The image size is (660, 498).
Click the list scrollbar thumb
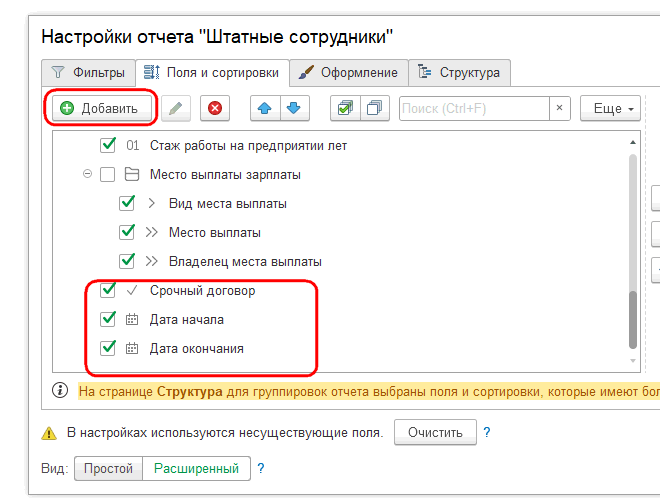coord(633,320)
